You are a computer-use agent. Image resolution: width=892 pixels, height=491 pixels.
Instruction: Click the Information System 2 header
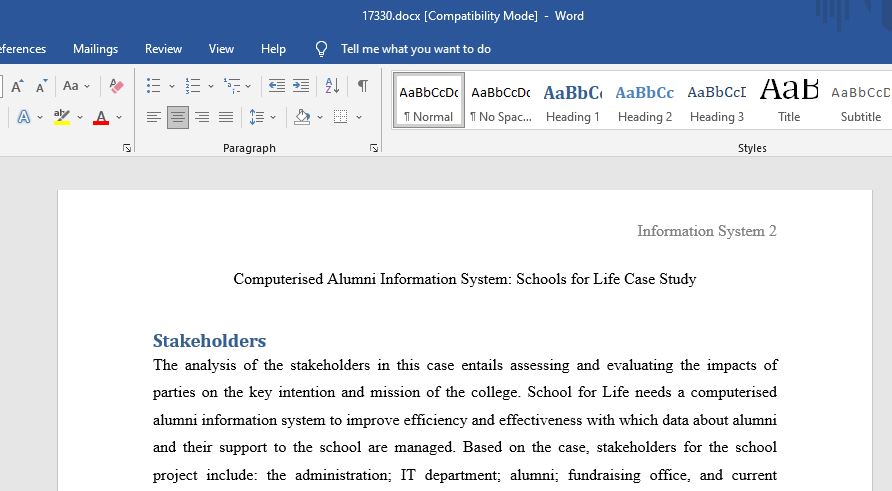(x=707, y=231)
